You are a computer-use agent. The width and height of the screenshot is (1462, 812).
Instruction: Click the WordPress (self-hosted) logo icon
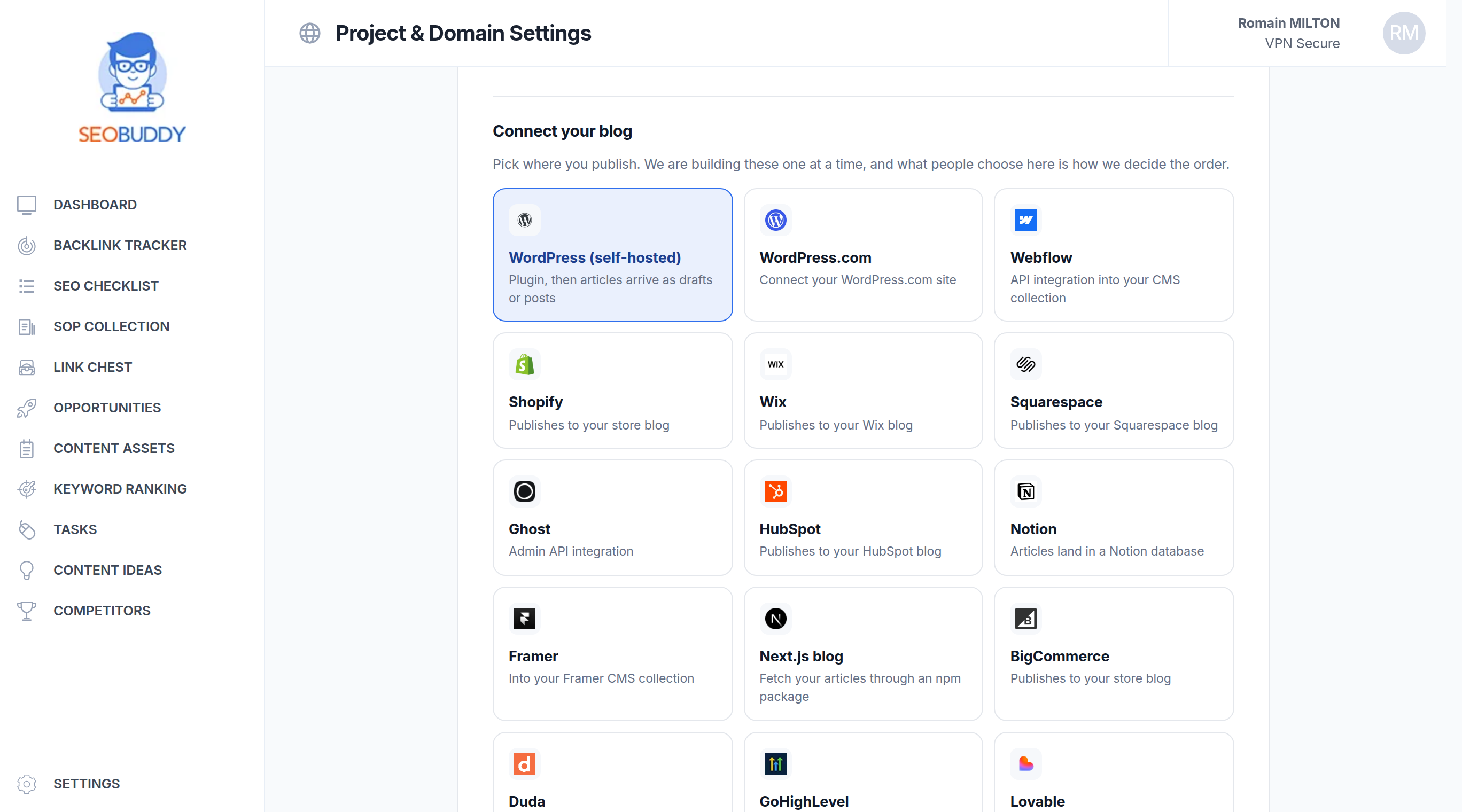point(524,220)
